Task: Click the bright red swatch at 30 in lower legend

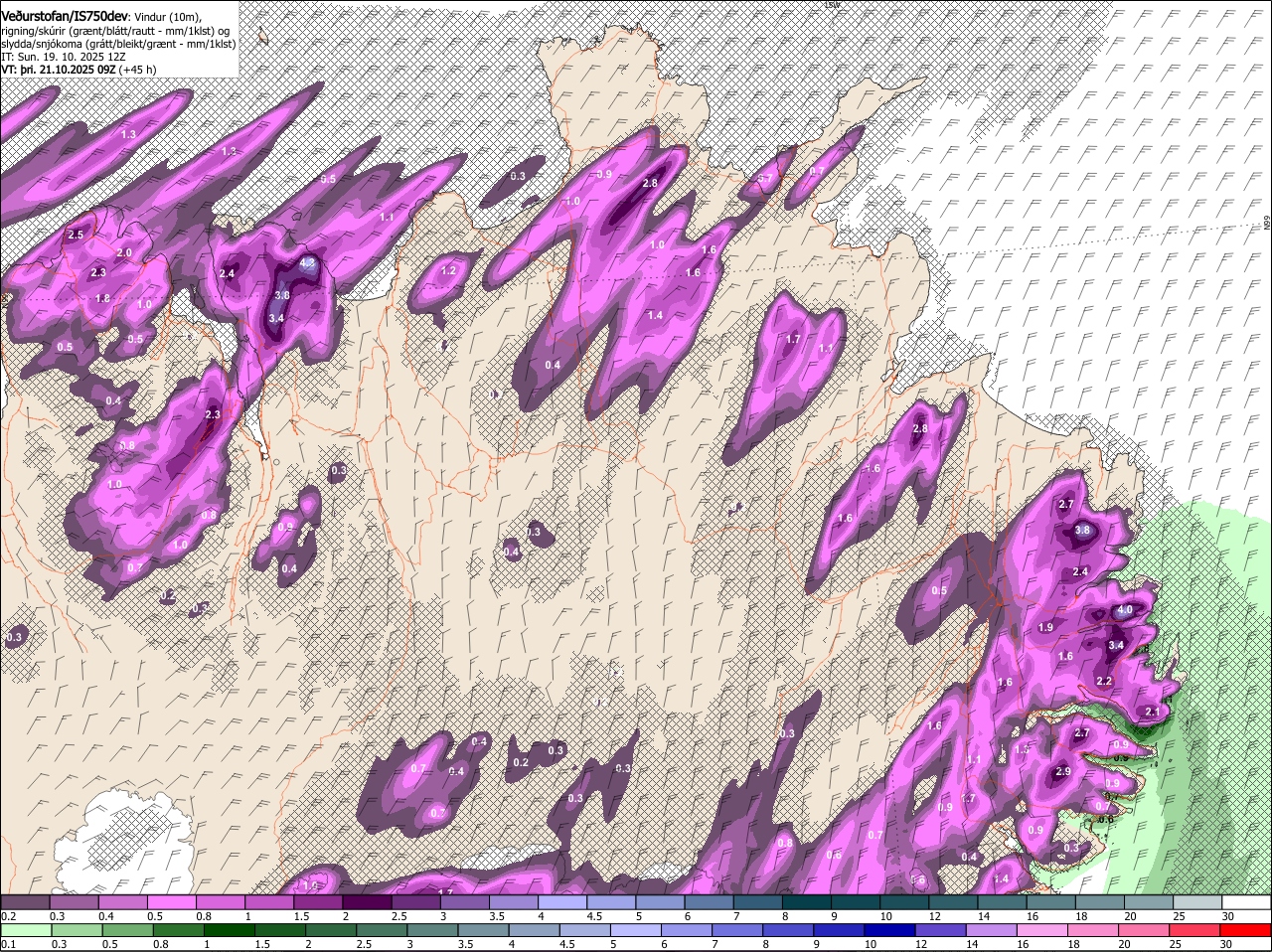Action: 1246,930
